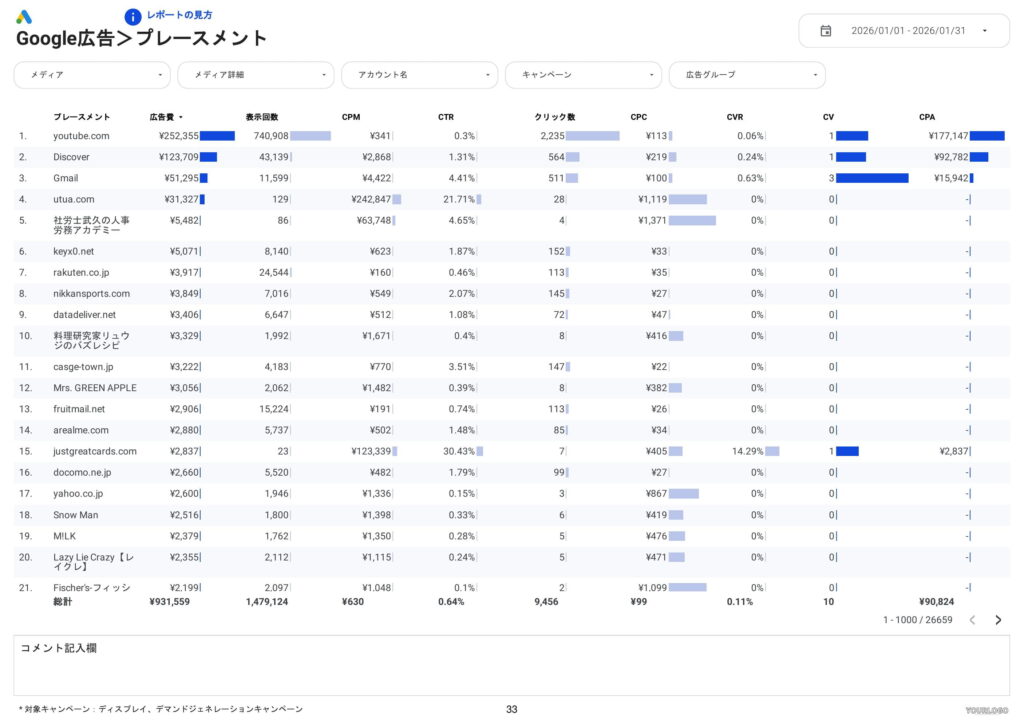Go to next page of table results
This screenshot has height=724, width=1024.
[x=998, y=620]
